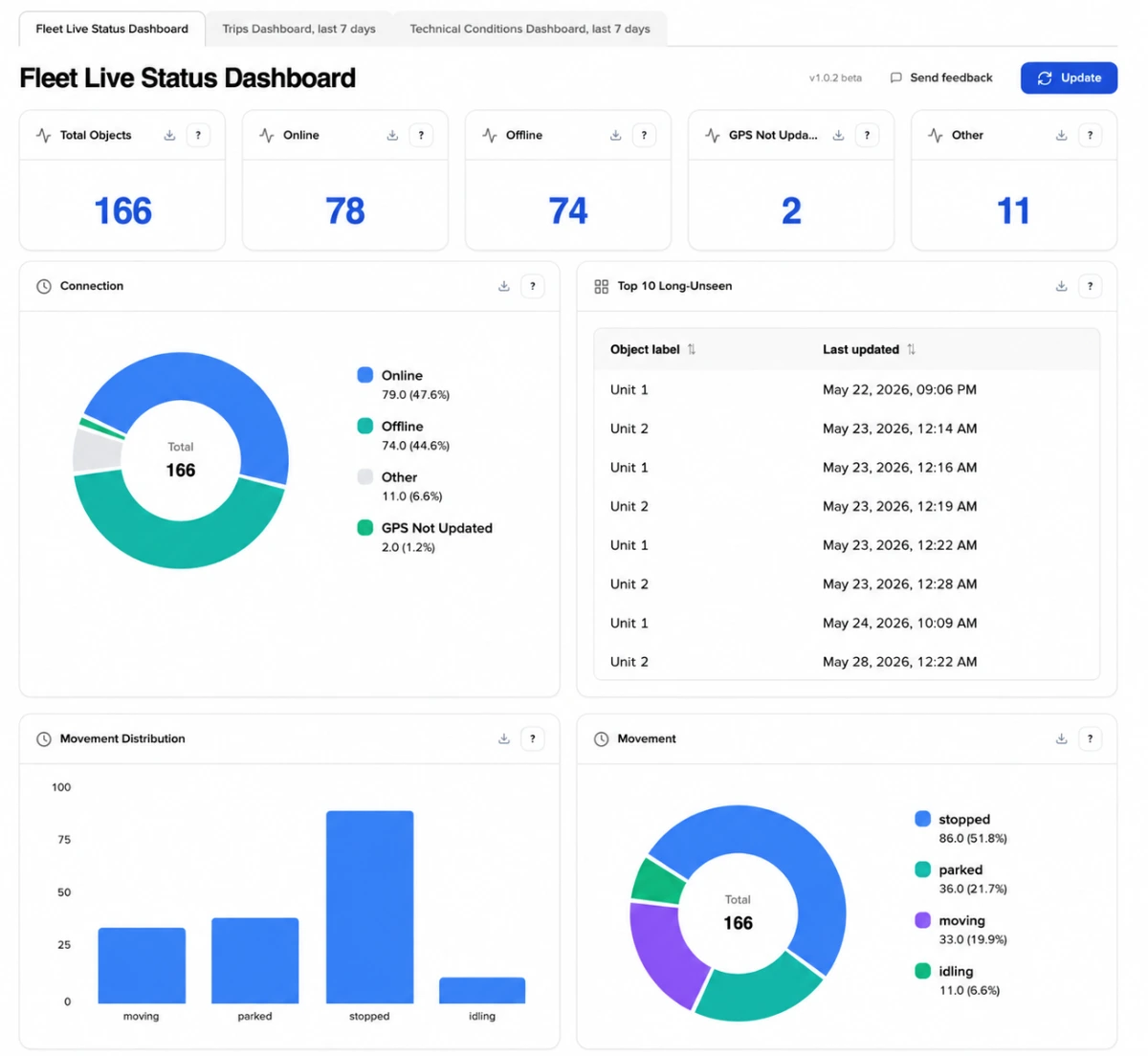Image resolution: width=1148 pixels, height=1056 pixels.
Task: Download the Other card data
Action: click(x=1061, y=136)
